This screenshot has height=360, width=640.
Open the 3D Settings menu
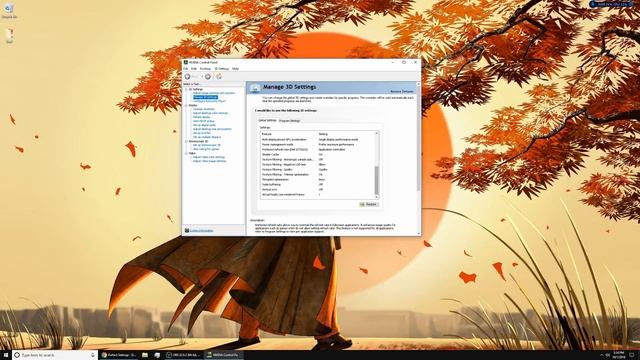tap(222, 69)
